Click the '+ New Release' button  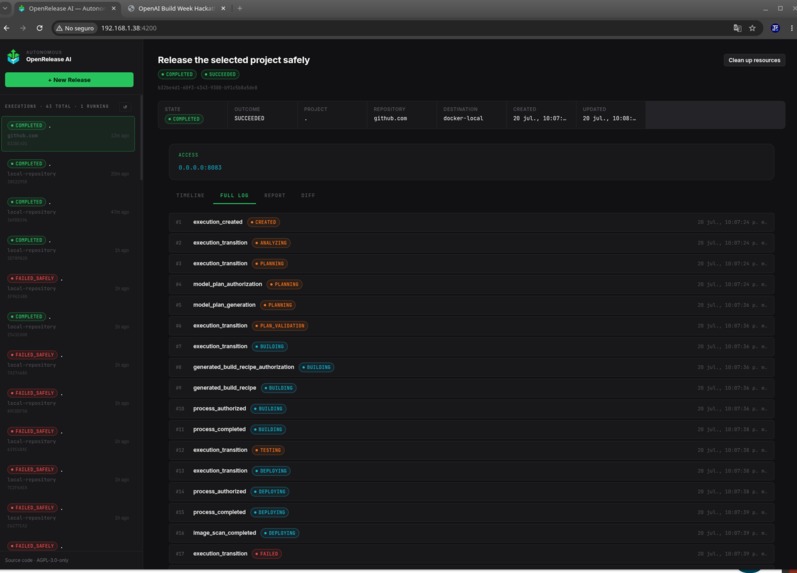pos(69,80)
